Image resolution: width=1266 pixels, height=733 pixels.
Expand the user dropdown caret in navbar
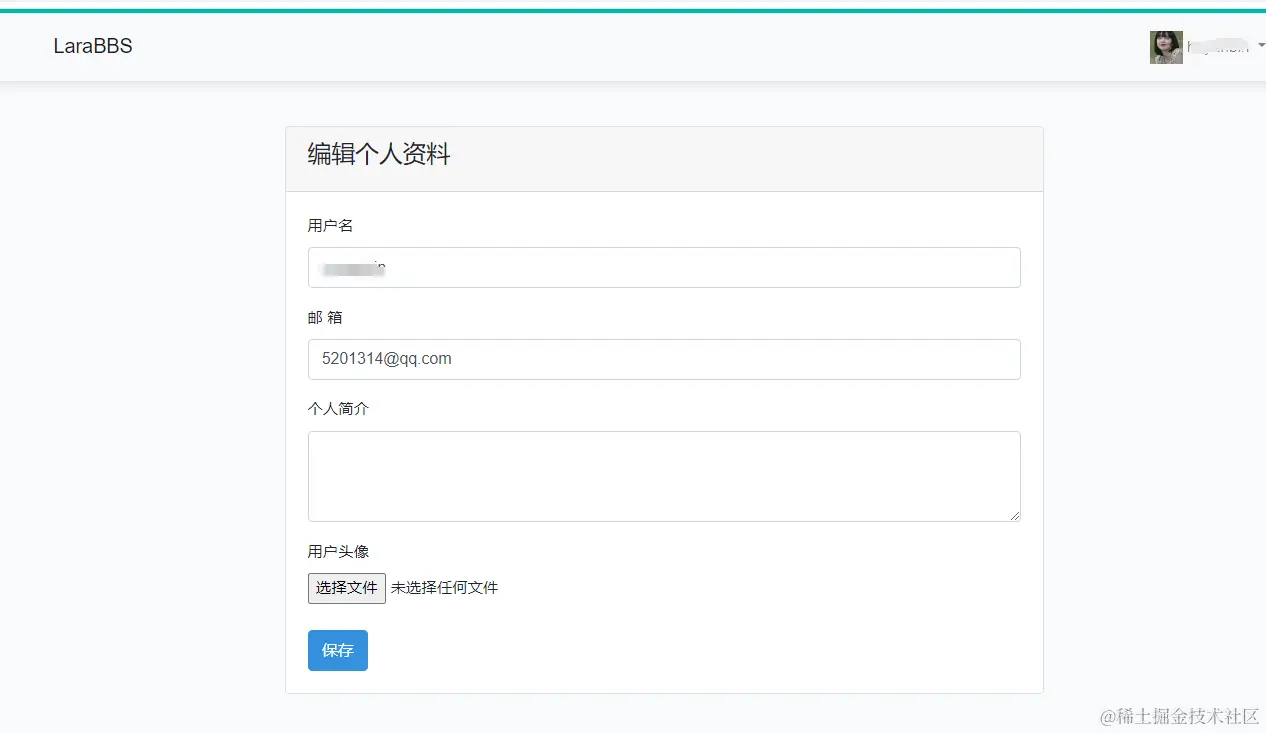coord(1261,47)
